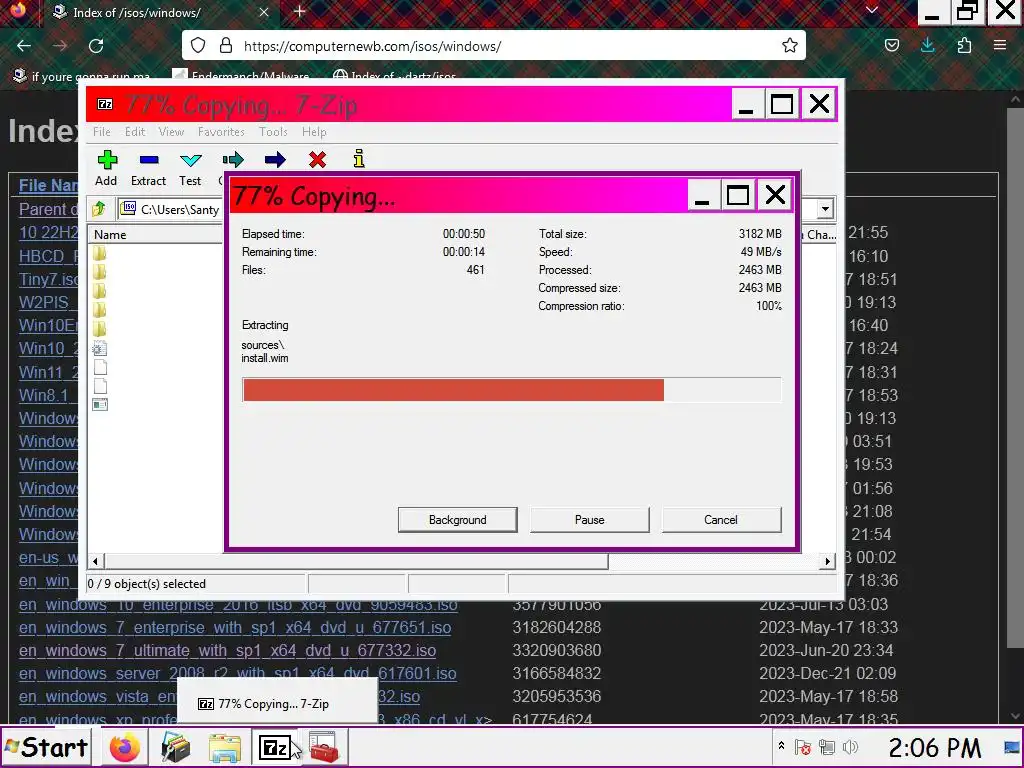
Task: Click the tracking protection shield icon
Action: [x=199, y=46]
